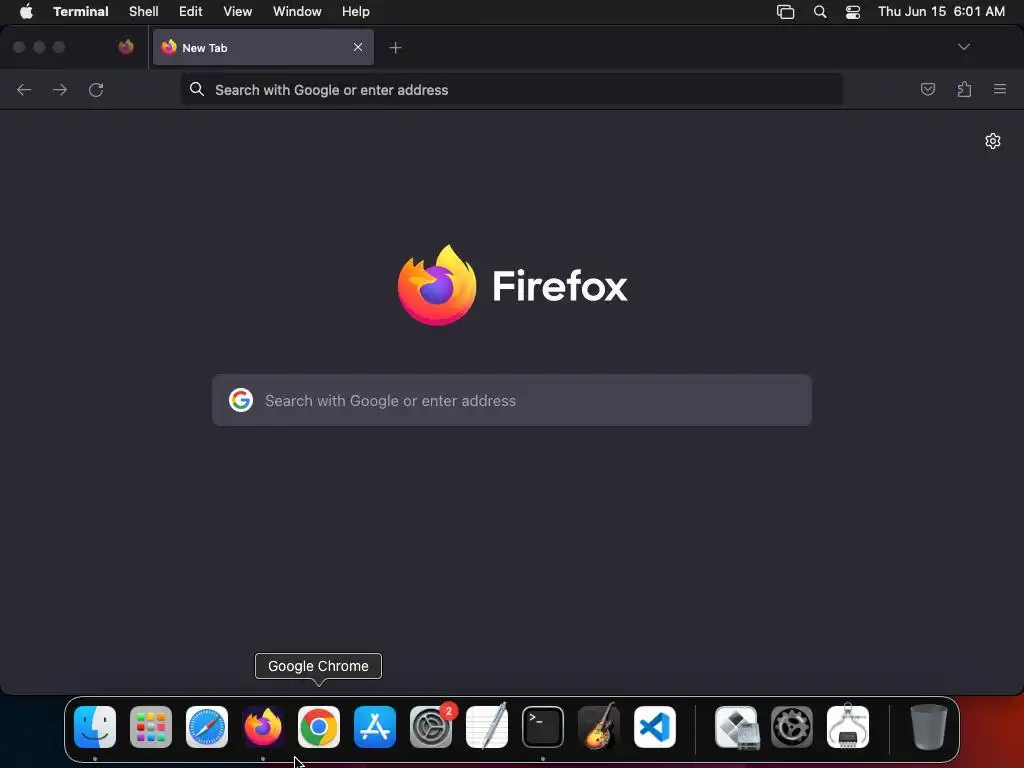Click Firefox icon in the Dock
The height and width of the screenshot is (768, 1024).
(x=263, y=726)
